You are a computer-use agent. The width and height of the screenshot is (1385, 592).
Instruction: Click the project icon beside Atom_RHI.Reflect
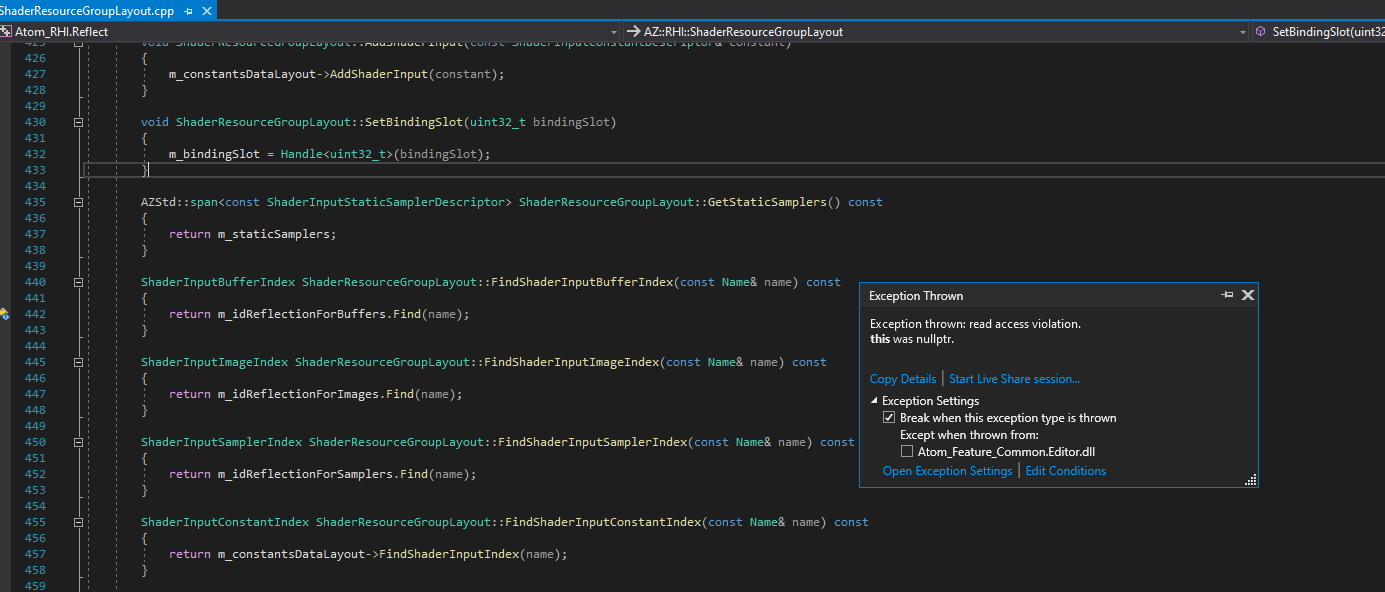pyautogui.click(x=8, y=31)
